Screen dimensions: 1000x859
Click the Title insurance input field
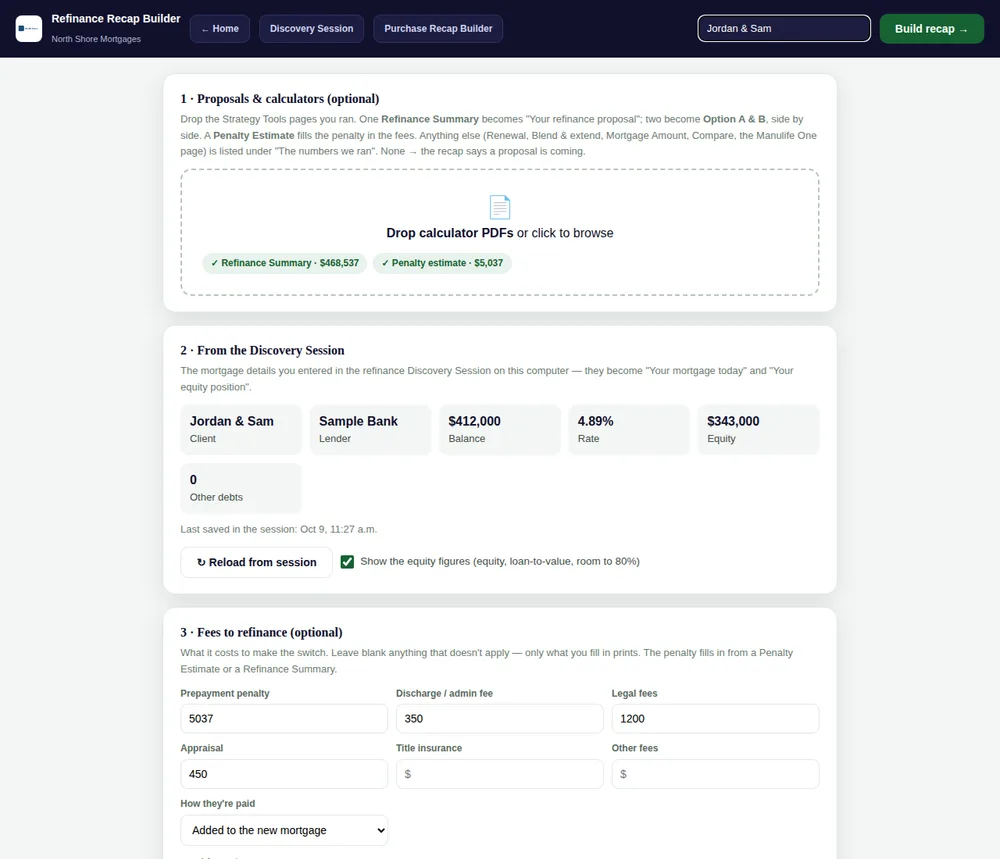point(499,774)
